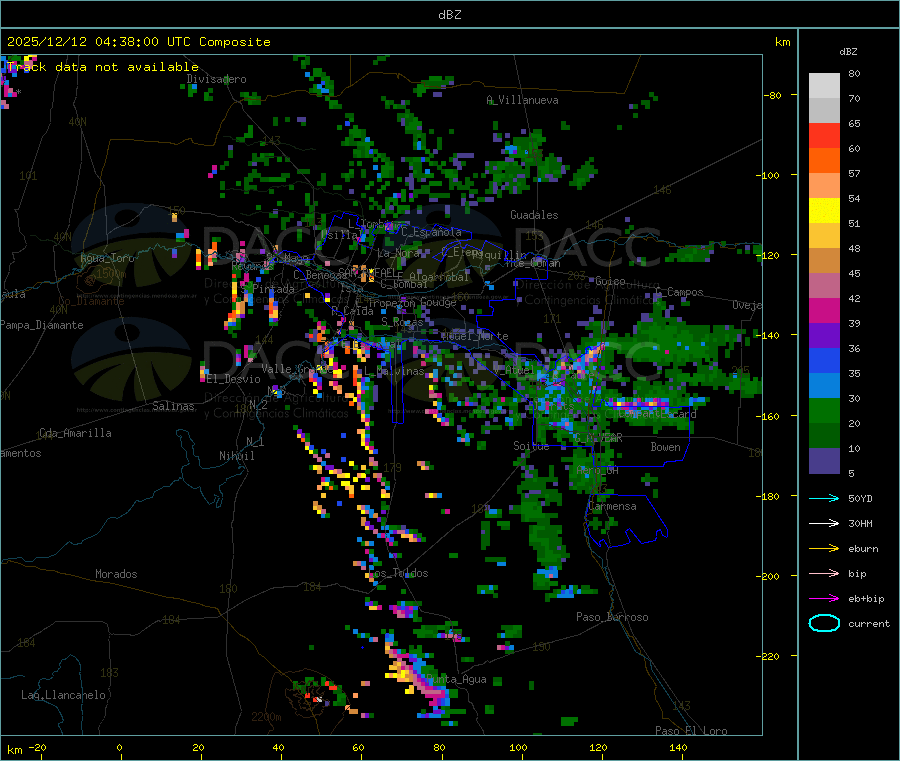This screenshot has height=761, width=900.
Task: Click the 'Nihuil' map label
Action: click(x=237, y=456)
